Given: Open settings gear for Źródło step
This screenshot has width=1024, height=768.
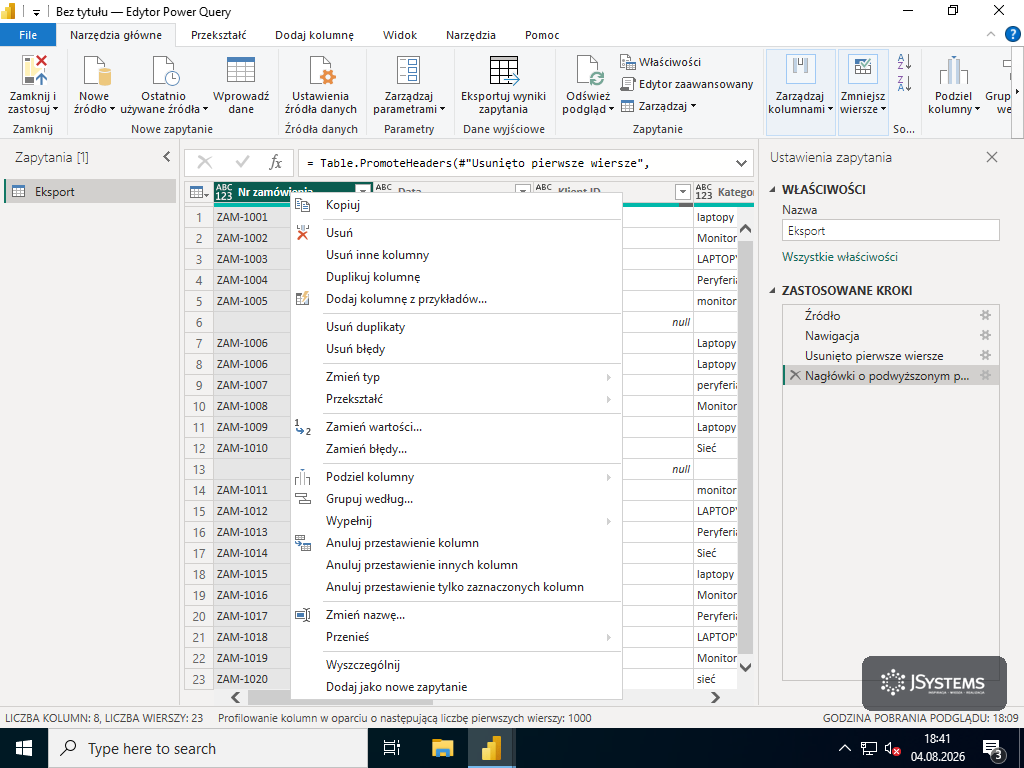Looking at the screenshot, I should [x=985, y=315].
